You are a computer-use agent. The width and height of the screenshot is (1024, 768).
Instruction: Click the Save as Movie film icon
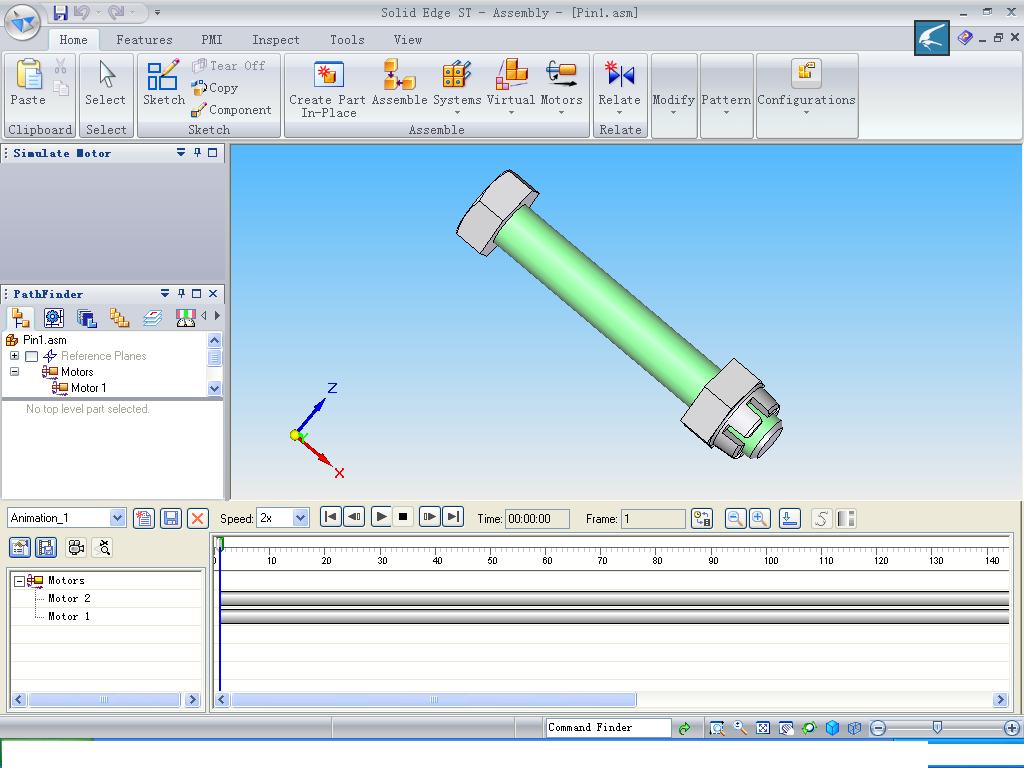(x=46, y=547)
